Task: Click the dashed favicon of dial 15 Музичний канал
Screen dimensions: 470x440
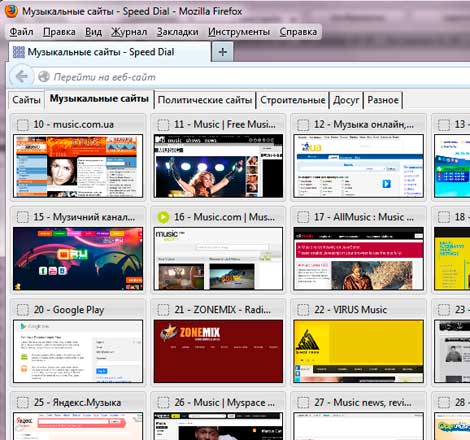Action: (23, 217)
